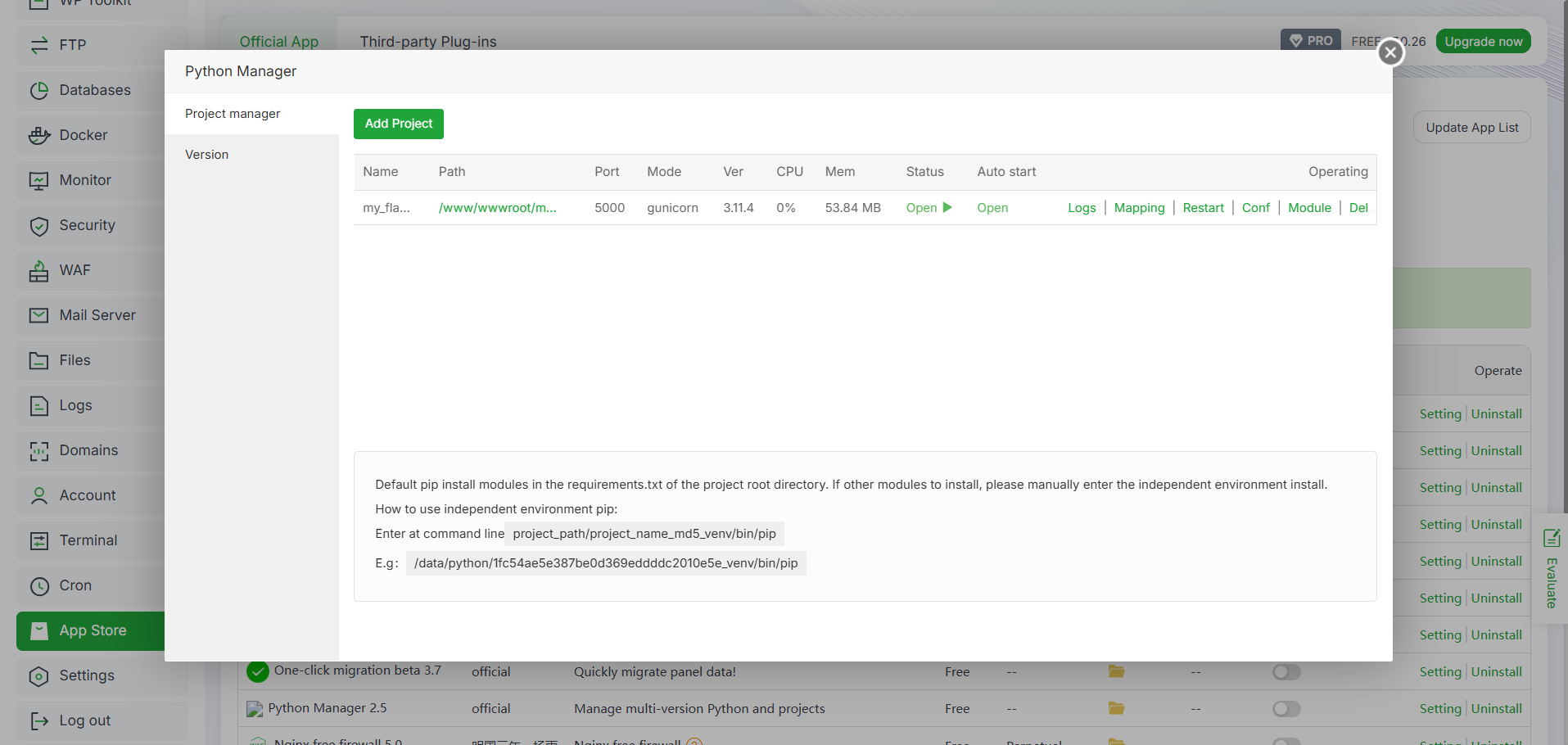Screen dimensions: 1568x745
Task: Click the Mail Server envelope icon
Action: click(39, 315)
